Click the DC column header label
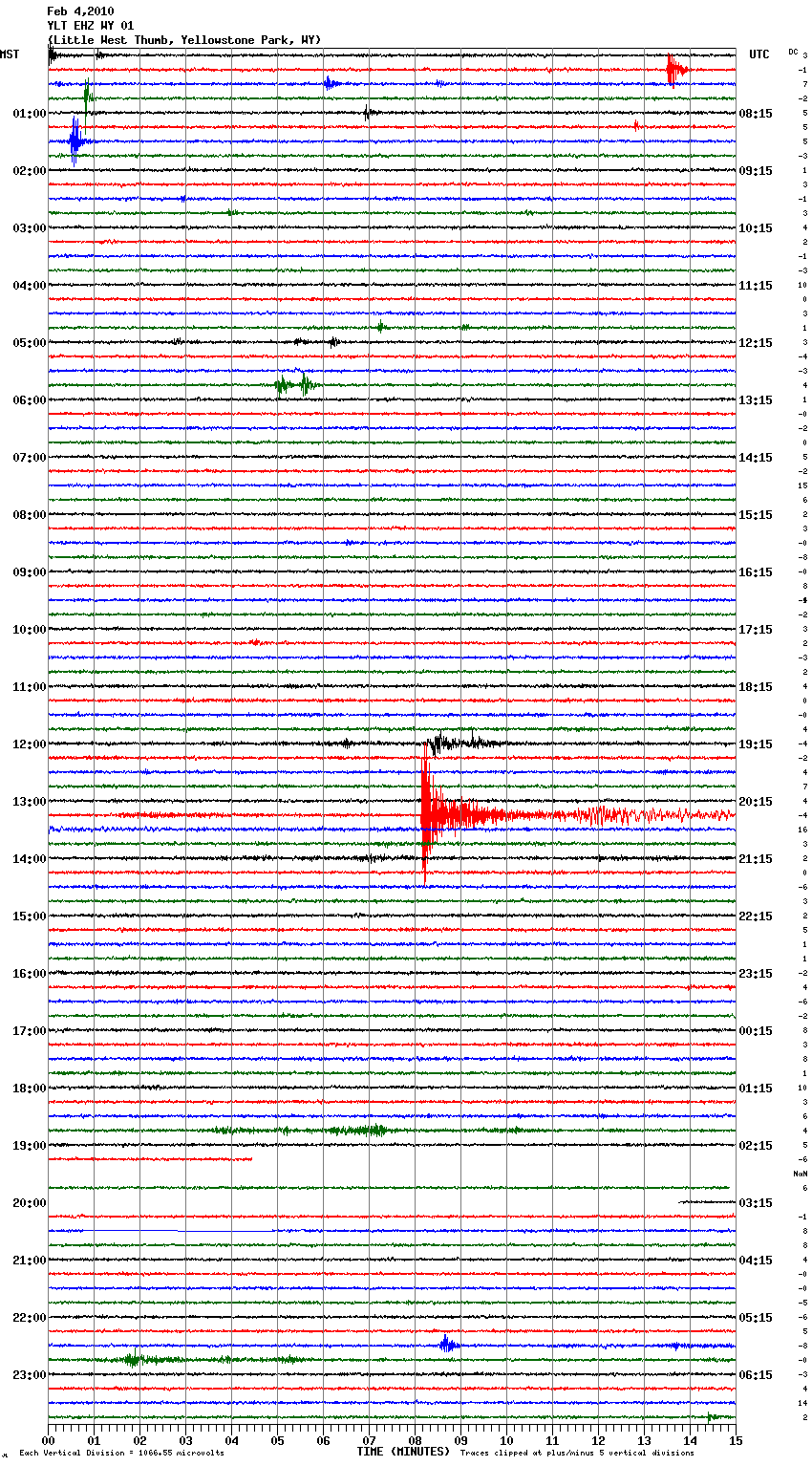Viewport: 812px width, 1466px height. pyautogui.click(x=793, y=52)
